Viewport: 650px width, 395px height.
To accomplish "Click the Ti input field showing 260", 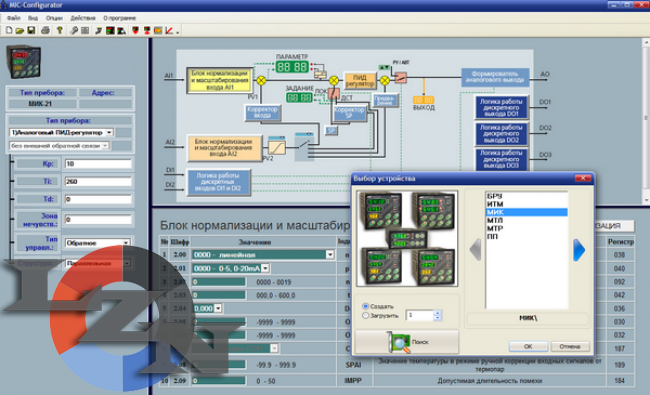I will [x=98, y=182].
